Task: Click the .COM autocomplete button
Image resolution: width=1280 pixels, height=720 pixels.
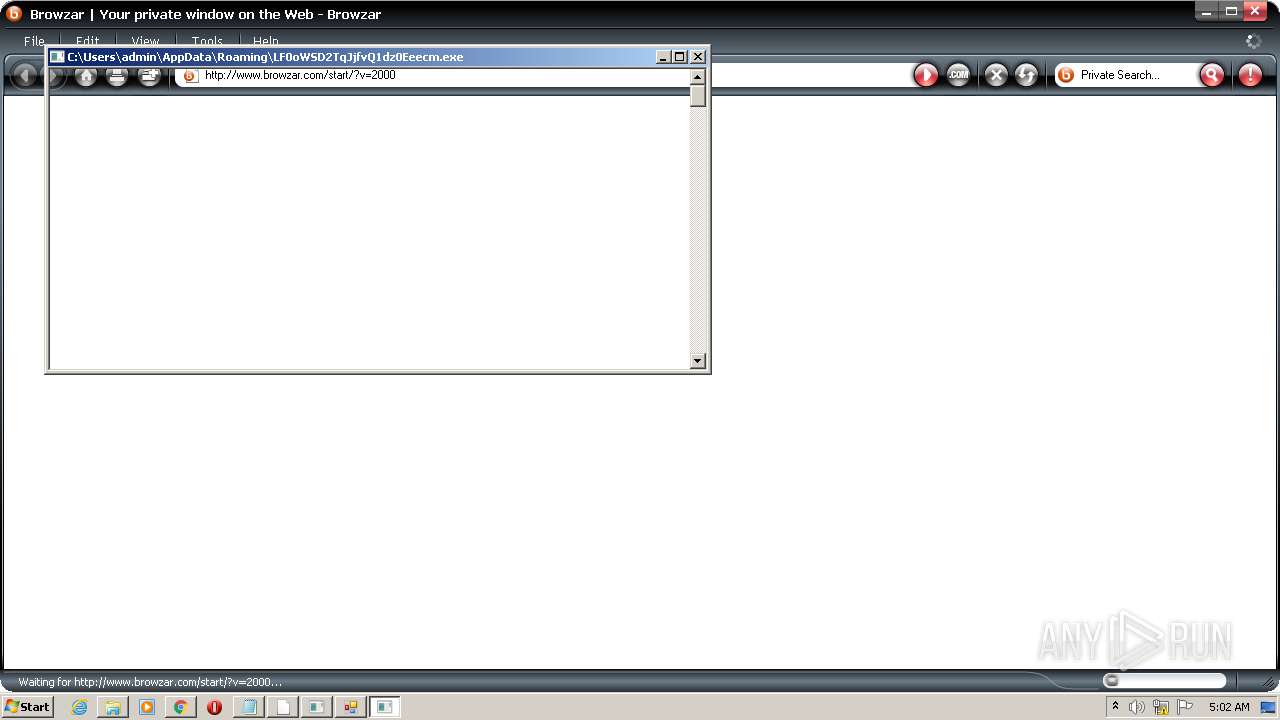Action: click(x=958, y=75)
